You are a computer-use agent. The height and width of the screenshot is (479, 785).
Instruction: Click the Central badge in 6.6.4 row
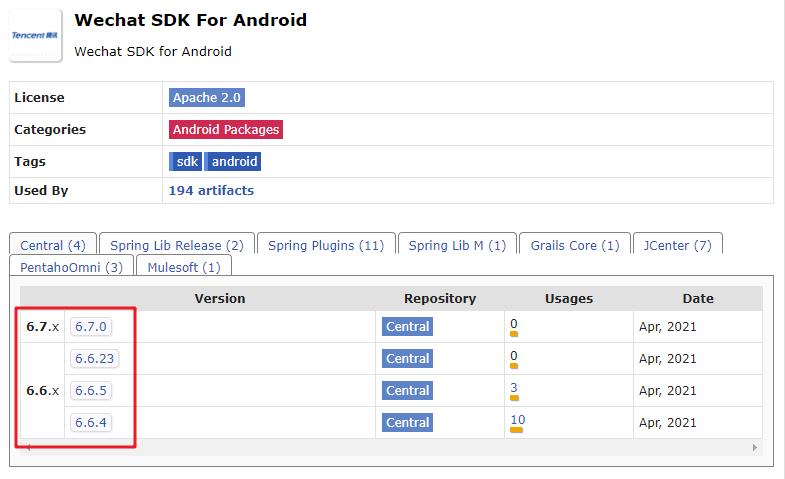tap(407, 423)
